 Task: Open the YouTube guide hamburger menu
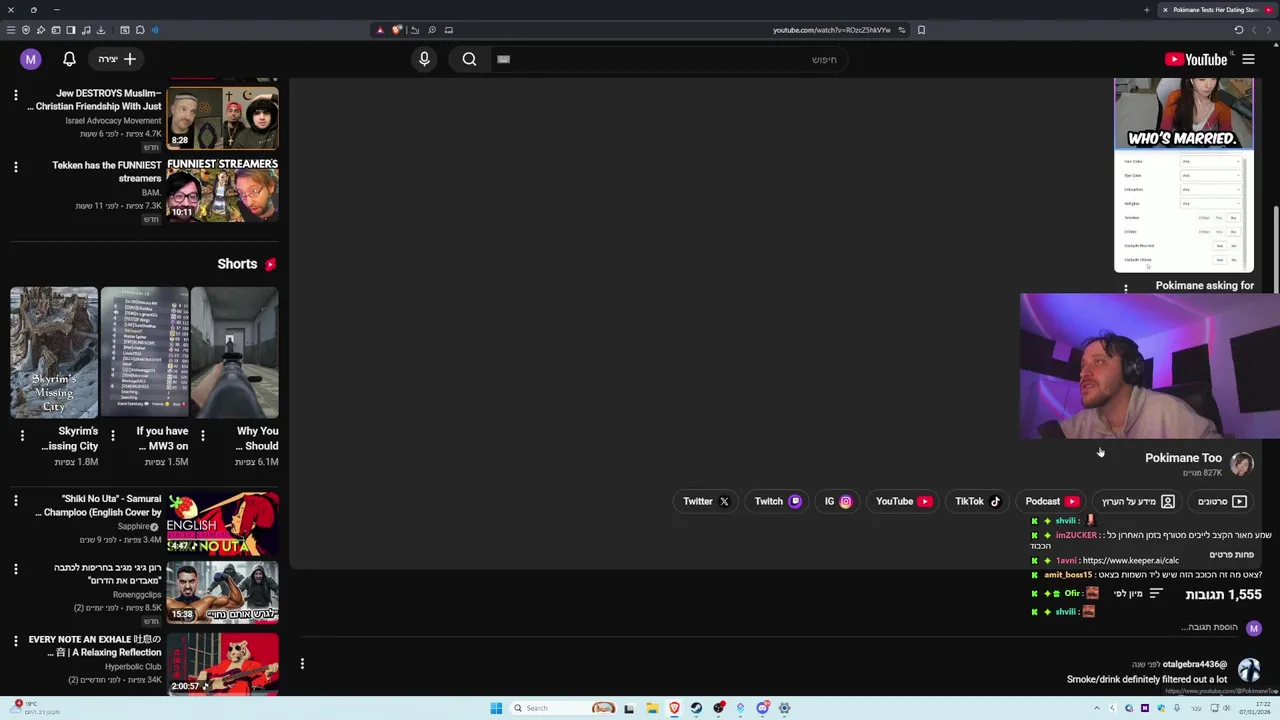[x=1248, y=60]
